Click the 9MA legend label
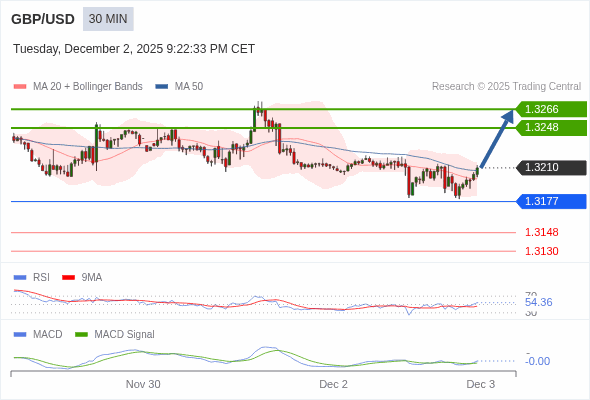This screenshot has height=400, width=590. (x=92, y=278)
